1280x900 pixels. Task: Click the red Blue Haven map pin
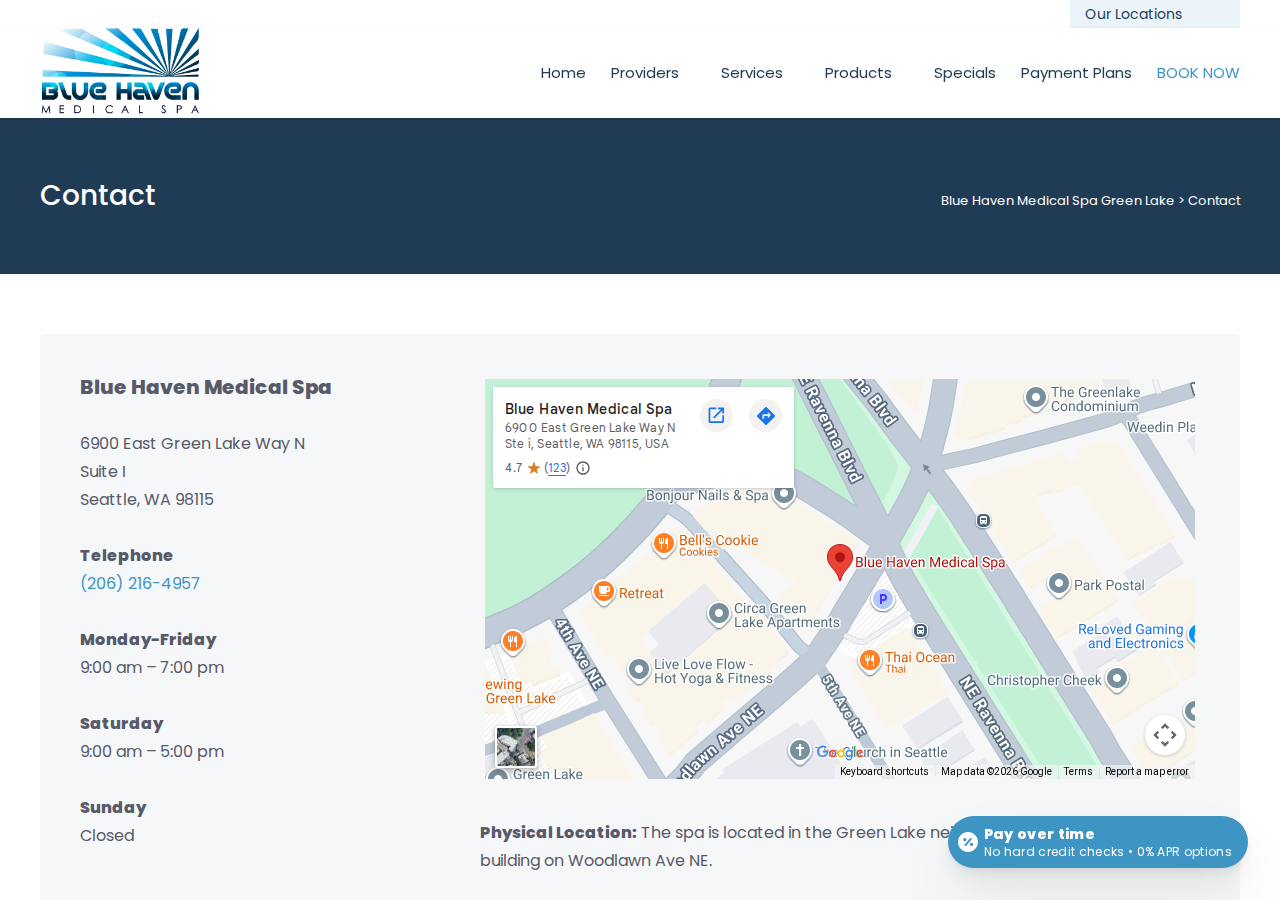coord(840,562)
